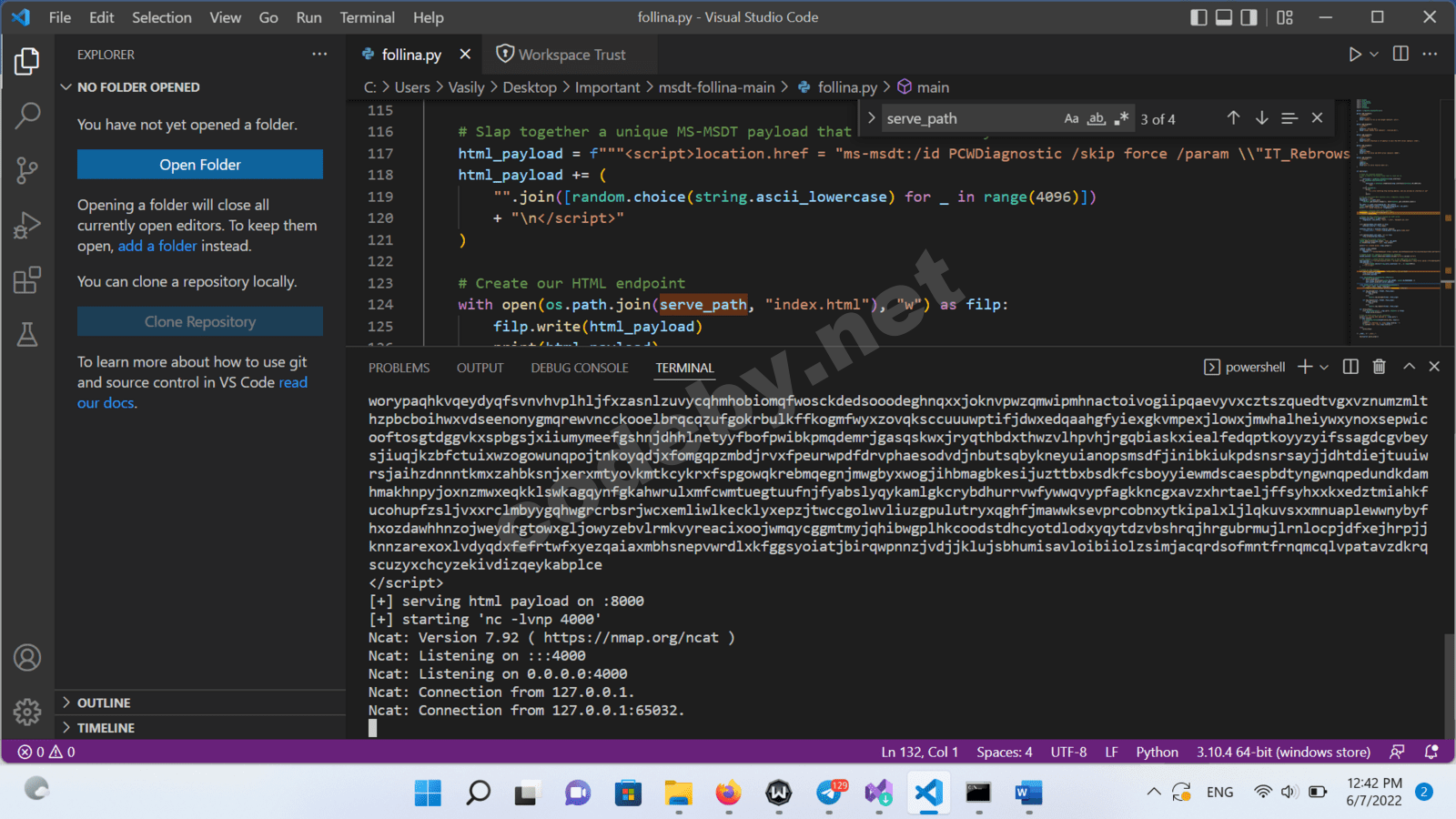Select the msdt-follina-main breadcrumb
The width and height of the screenshot is (1456, 819).
point(717,87)
